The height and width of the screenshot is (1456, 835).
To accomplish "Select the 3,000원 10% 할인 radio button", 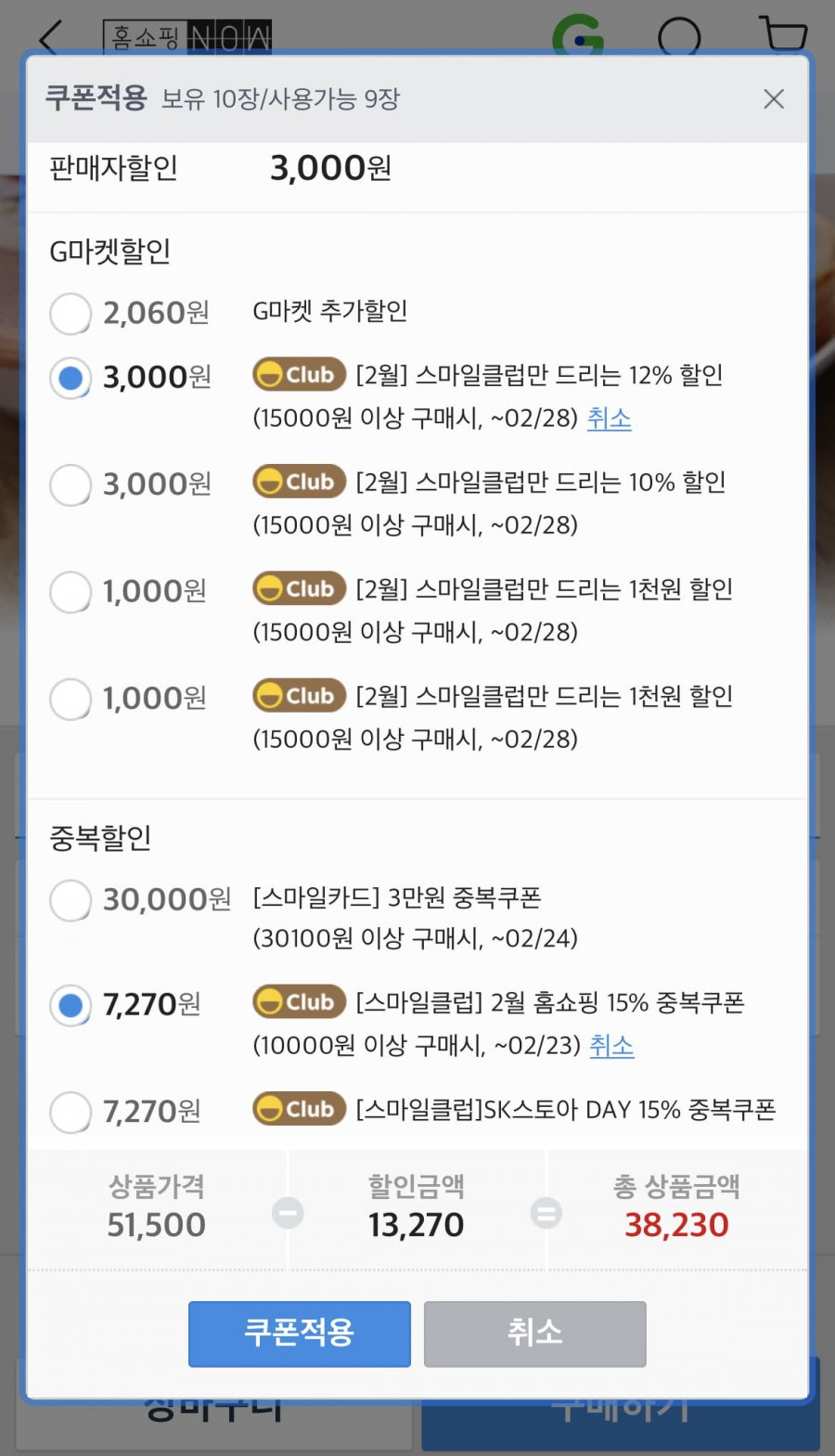I will pyautogui.click(x=71, y=484).
